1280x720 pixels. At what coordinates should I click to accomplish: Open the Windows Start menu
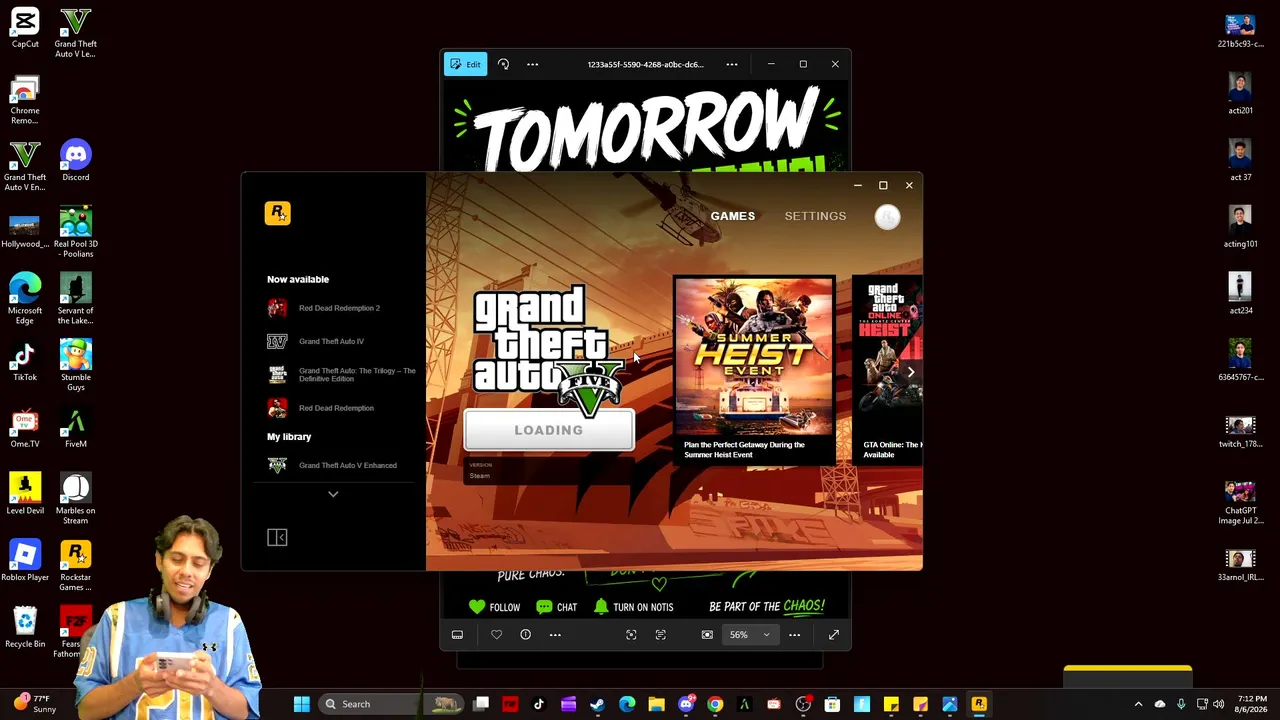click(301, 704)
